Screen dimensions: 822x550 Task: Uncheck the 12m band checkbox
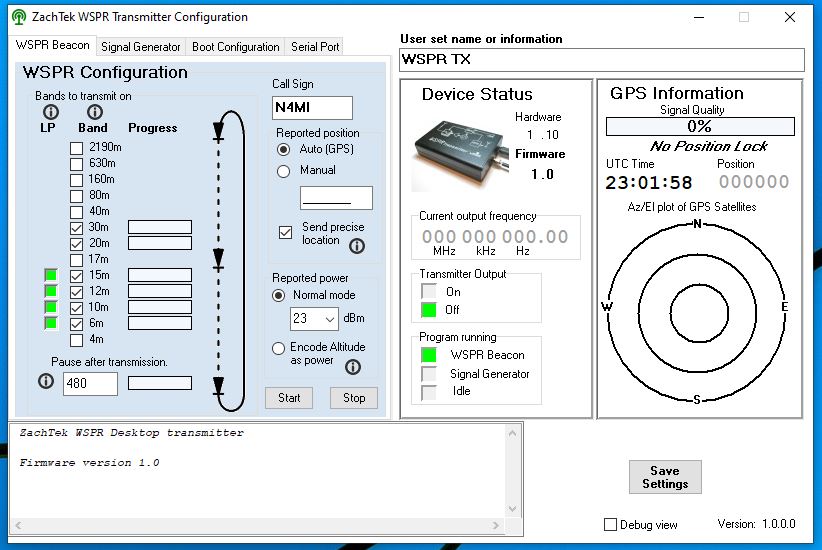(x=77, y=292)
